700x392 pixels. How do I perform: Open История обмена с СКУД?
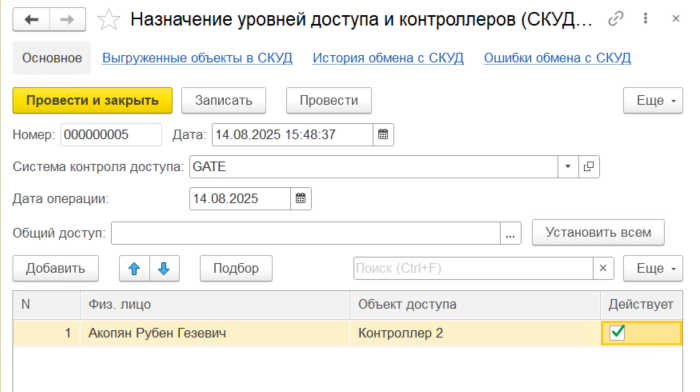(x=388, y=58)
